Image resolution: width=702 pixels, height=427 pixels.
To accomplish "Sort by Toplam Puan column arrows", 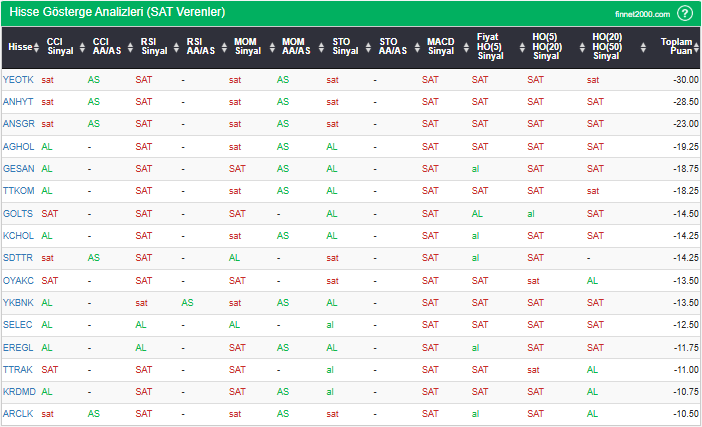I will 696,47.
